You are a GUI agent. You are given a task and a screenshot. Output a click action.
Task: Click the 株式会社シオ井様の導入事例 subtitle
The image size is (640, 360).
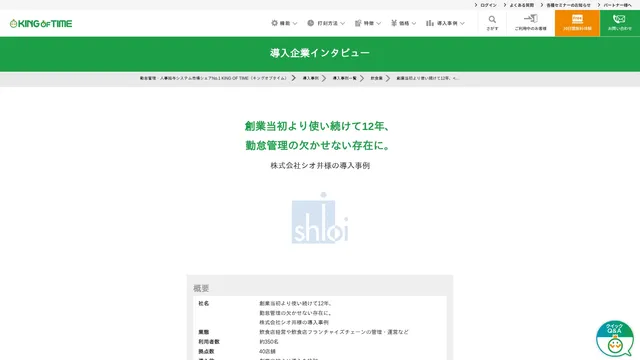pyautogui.click(x=320, y=165)
